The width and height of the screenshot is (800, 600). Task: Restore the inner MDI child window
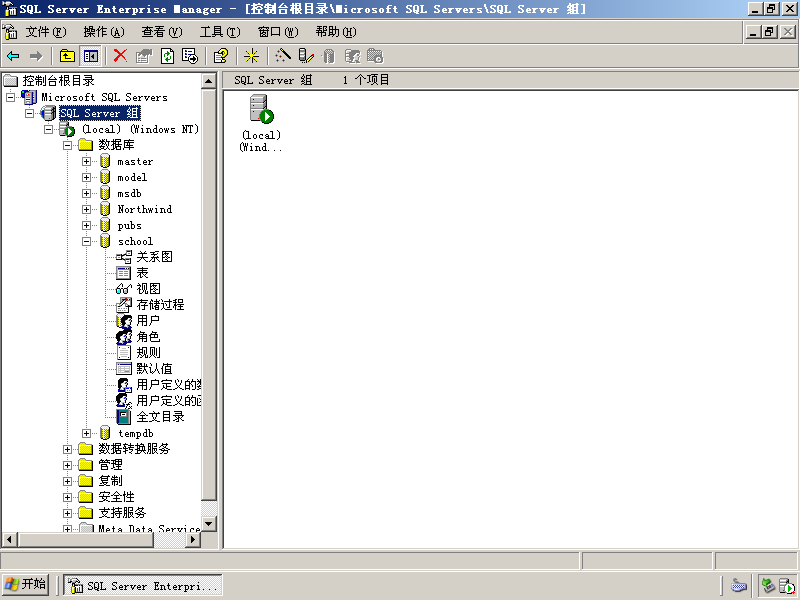tap(770, 32)
